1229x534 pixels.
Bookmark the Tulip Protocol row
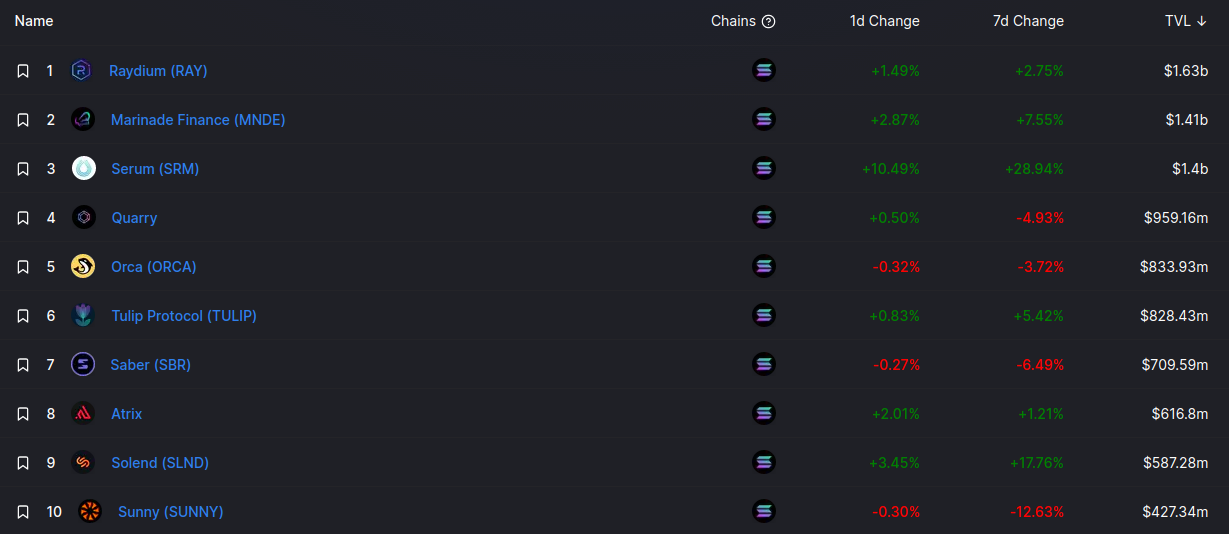[23, 316]
